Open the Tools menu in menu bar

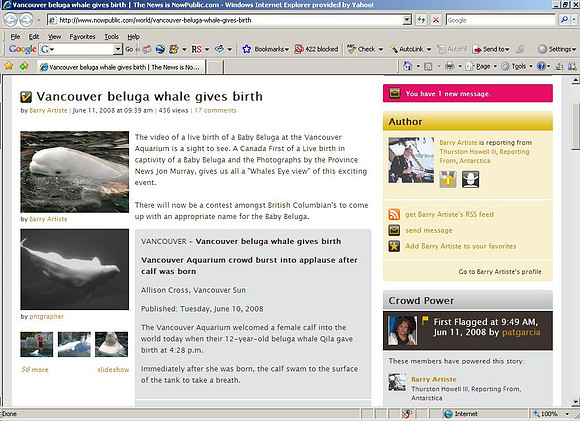point(111,37)
